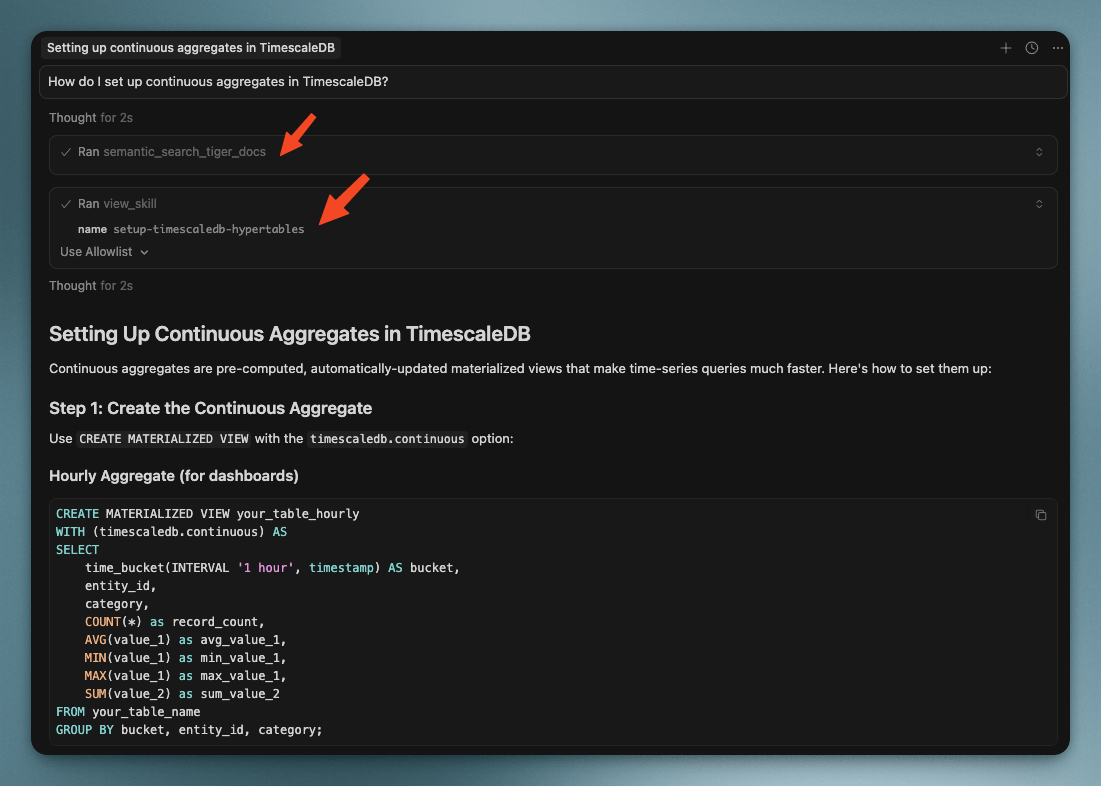Click checkmark next to Ran view_skill
The image size is (1101, 786).
pos(66,204)
